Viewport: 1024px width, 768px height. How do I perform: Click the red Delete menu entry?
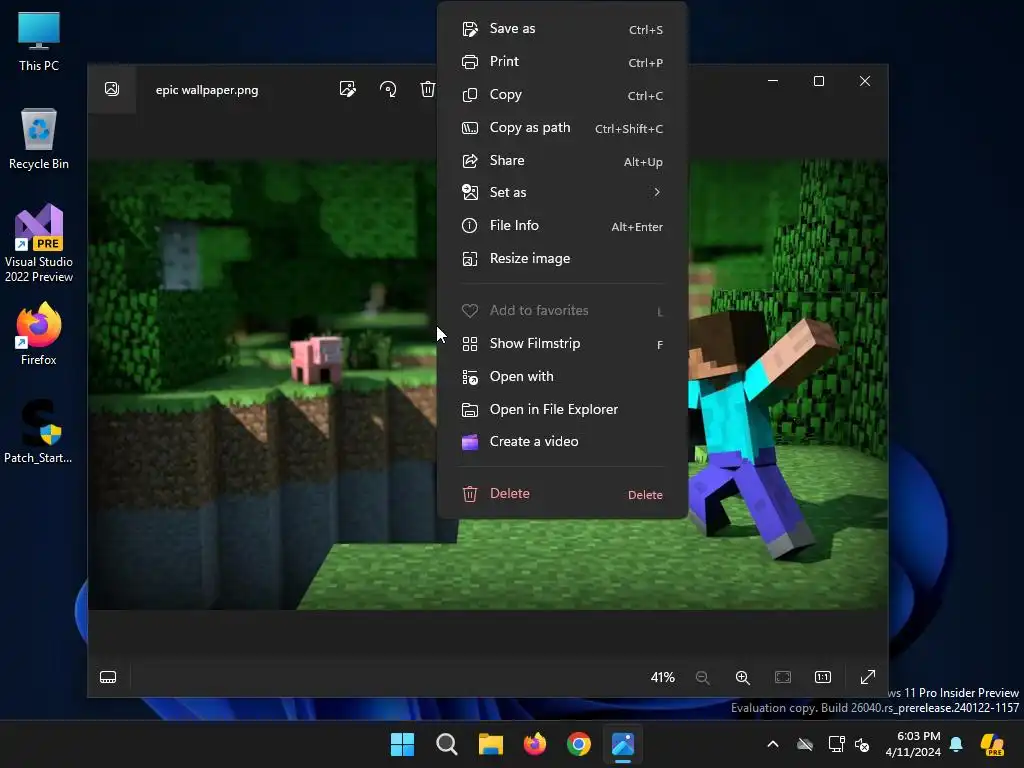pos(562,494)
